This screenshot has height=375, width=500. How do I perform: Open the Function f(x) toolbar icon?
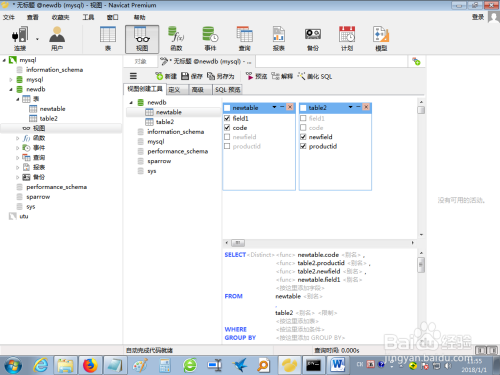[x=176, y=39]
